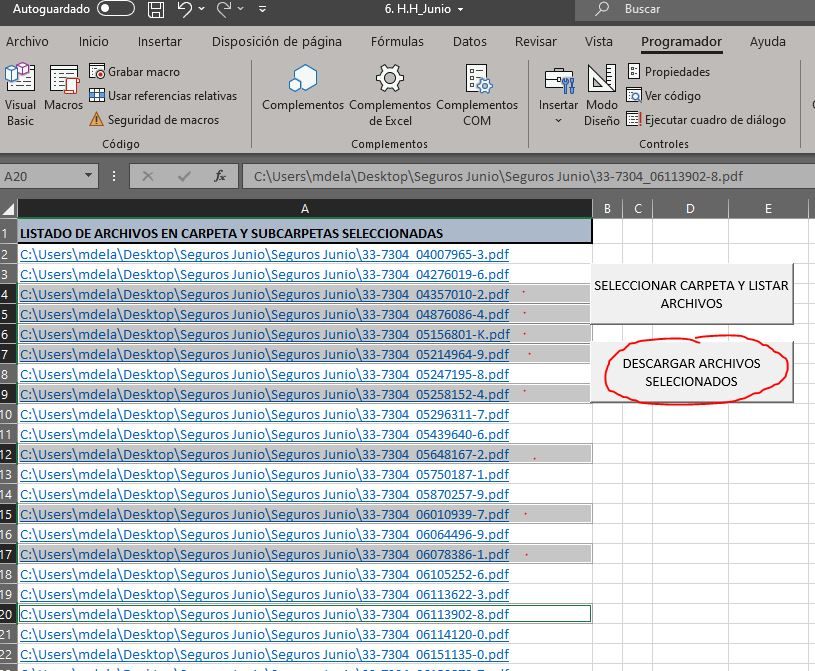Click the save icon in title bar
This screenshot has width=815, height=671.
(x=155, y=10)
